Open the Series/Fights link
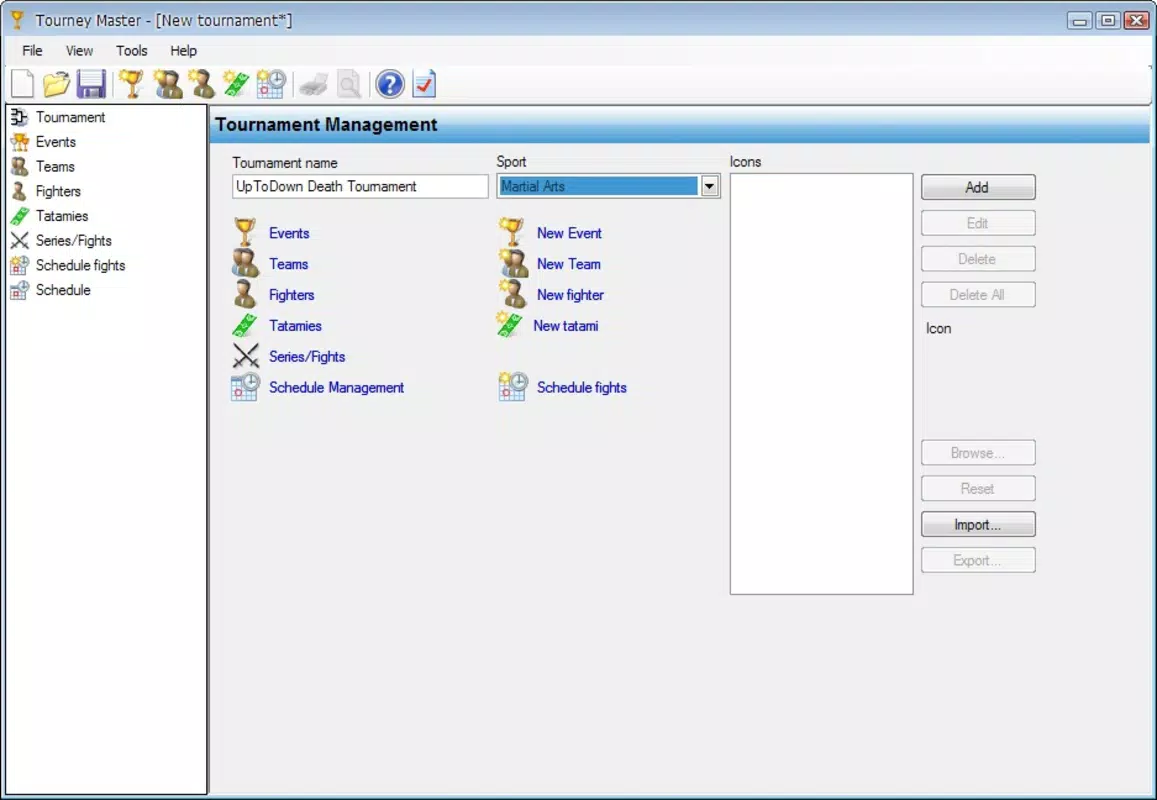The width and height of the screenshot is (1157, 800). tap(307, 357)
